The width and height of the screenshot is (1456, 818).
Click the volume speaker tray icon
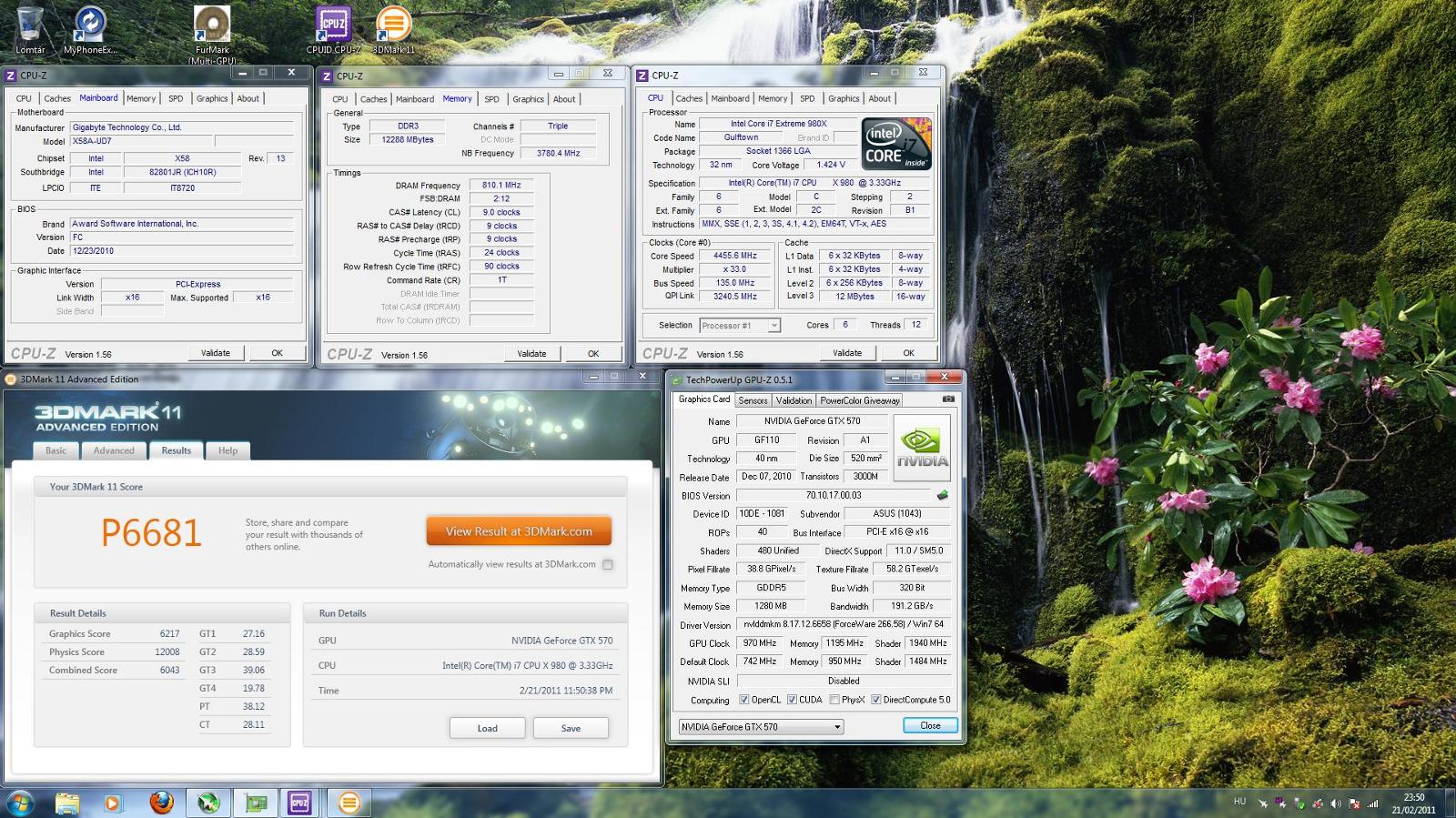[x=1336, y=803]
